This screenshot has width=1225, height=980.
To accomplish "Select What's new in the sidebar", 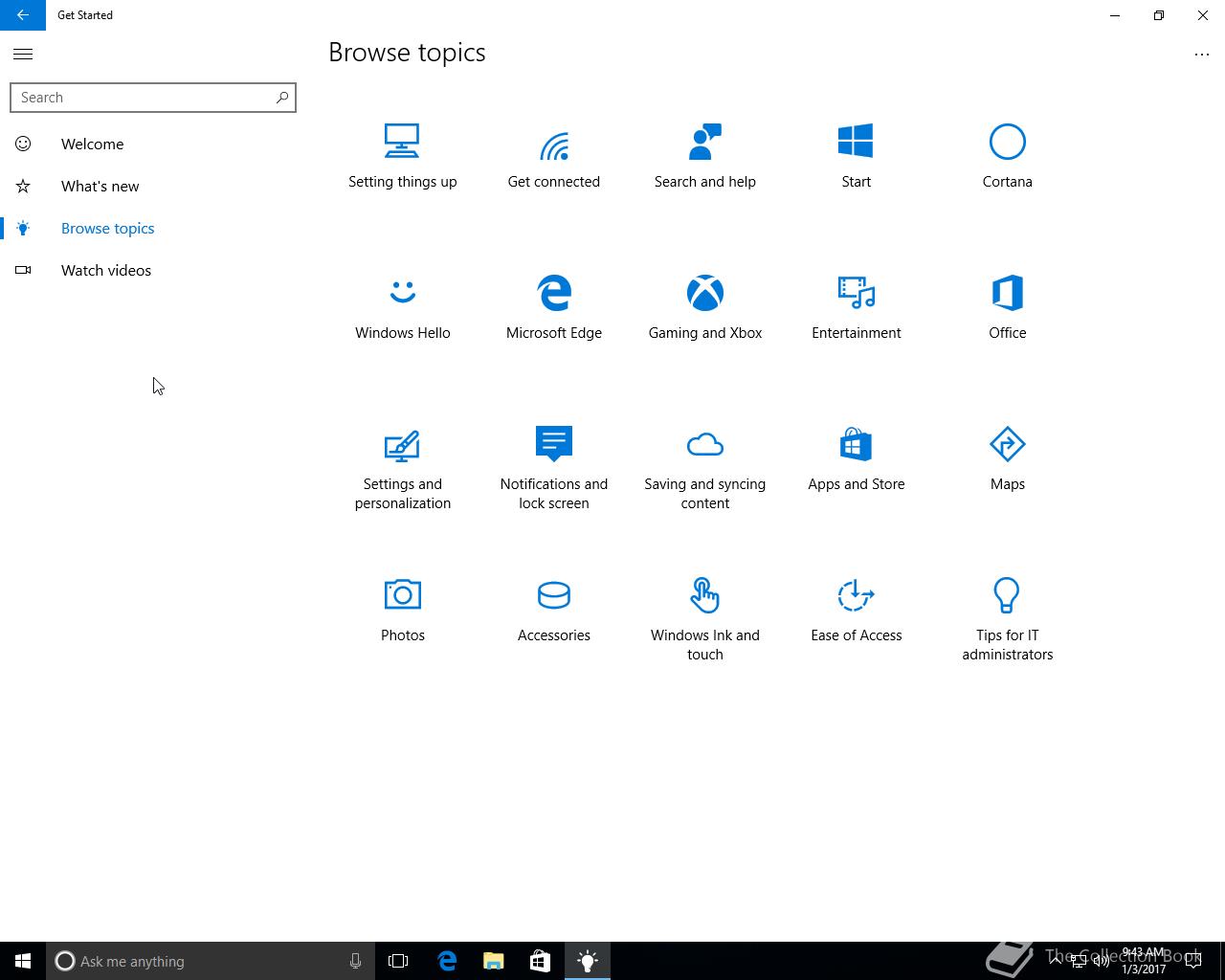I will click(x=153, y=186).
